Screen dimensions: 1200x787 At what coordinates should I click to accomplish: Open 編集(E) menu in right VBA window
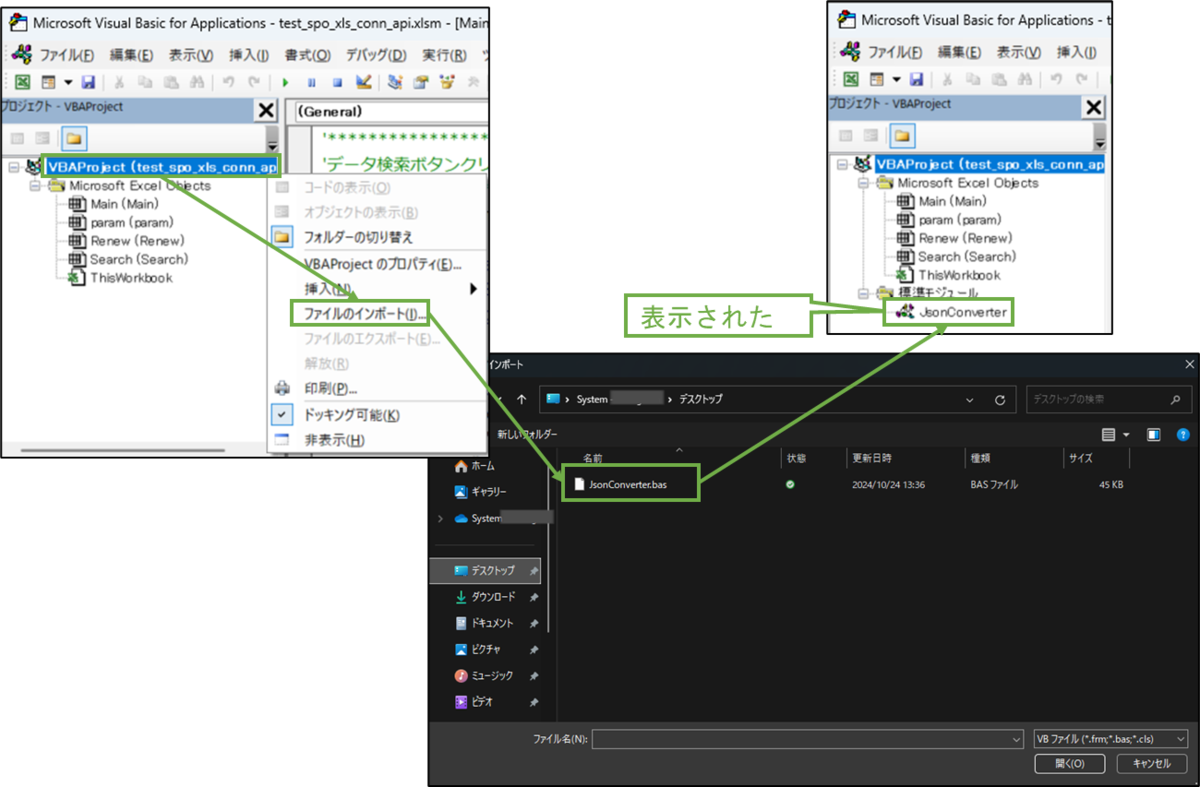(x=959, y=51)
